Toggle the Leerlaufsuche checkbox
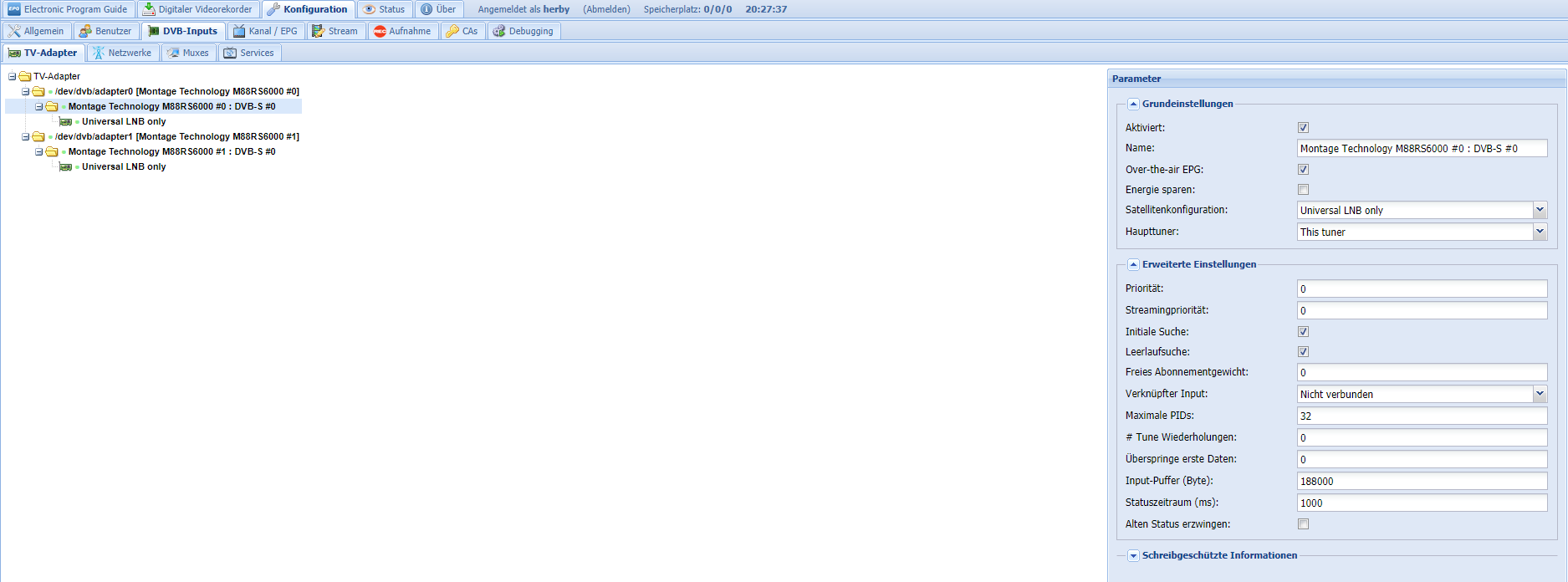Image resolution: width=1568 pixels, height=582 pixels. tap(1303, 352)
